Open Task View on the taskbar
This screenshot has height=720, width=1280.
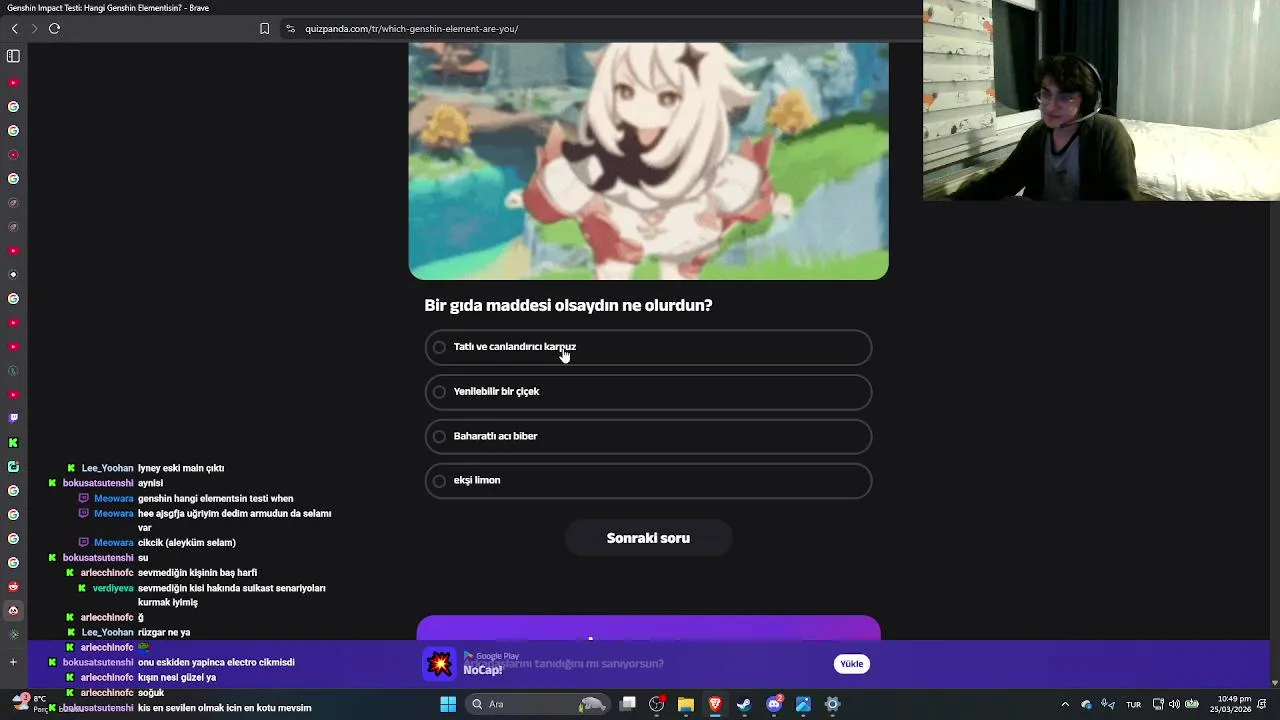coord(628,704)
